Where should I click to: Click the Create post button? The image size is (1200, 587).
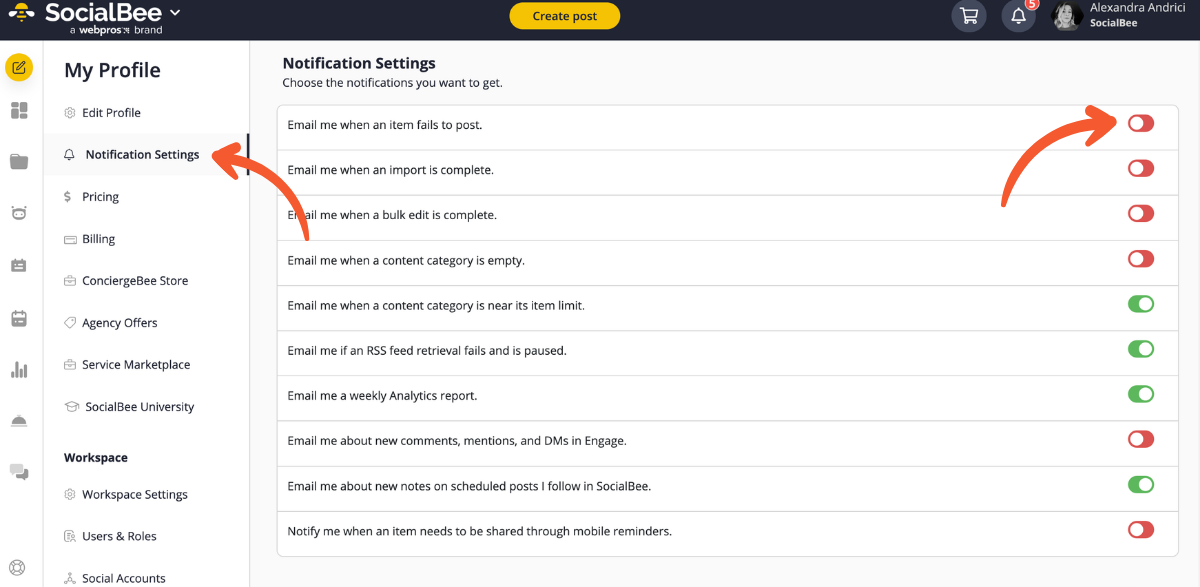[x=564, y=16]
